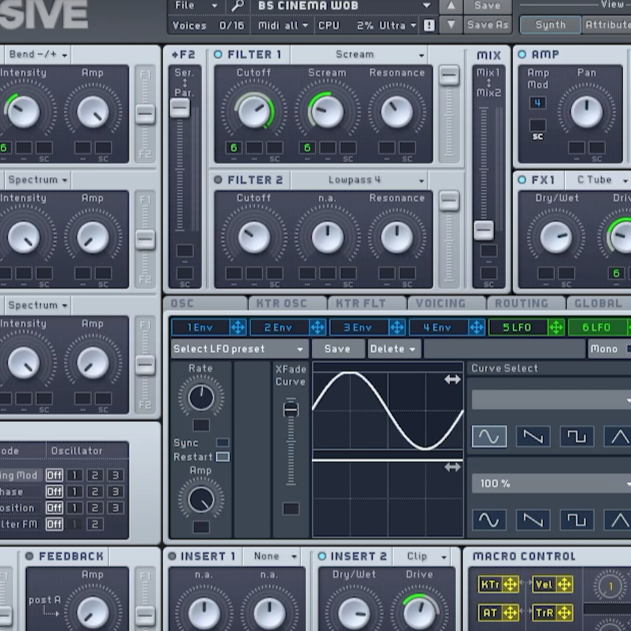Open the 5 LFO modulation tab
The image size is (631, 631).
pyautogui.click(x=517, y=327)
